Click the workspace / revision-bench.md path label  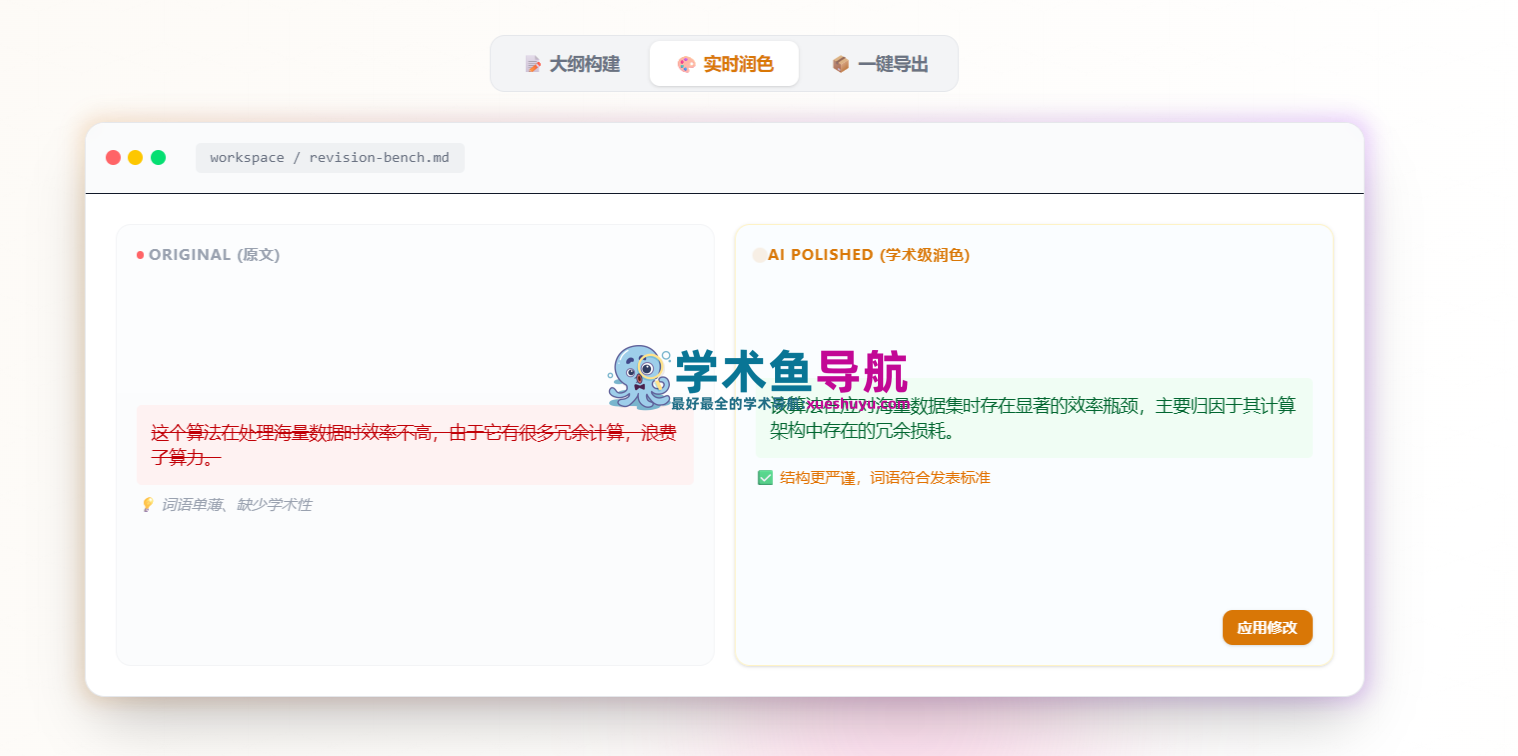pos(330,158)
